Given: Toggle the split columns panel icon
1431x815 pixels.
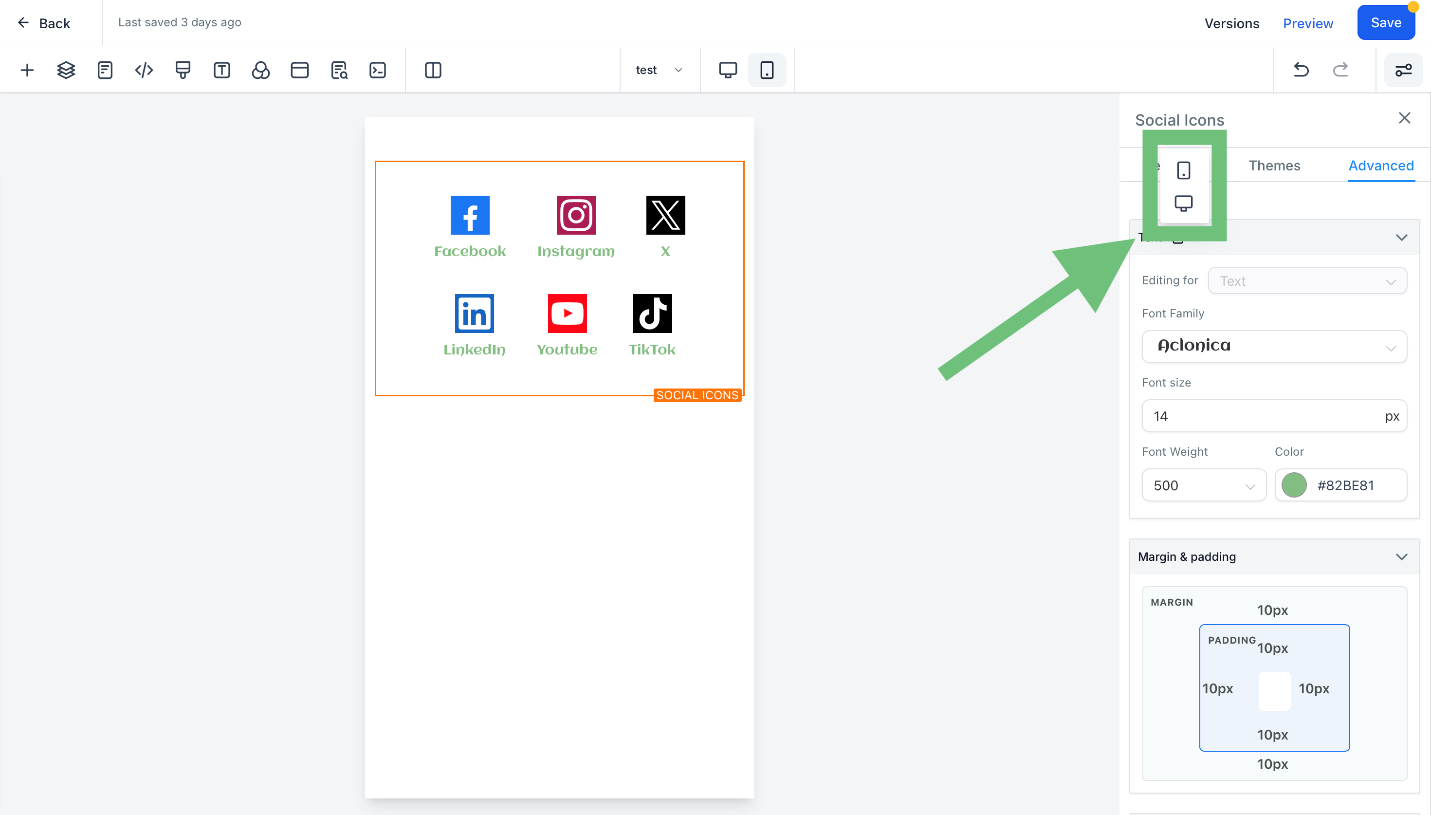Looking at the screenshot, I should pyautogui.click(x=433, y=70).
